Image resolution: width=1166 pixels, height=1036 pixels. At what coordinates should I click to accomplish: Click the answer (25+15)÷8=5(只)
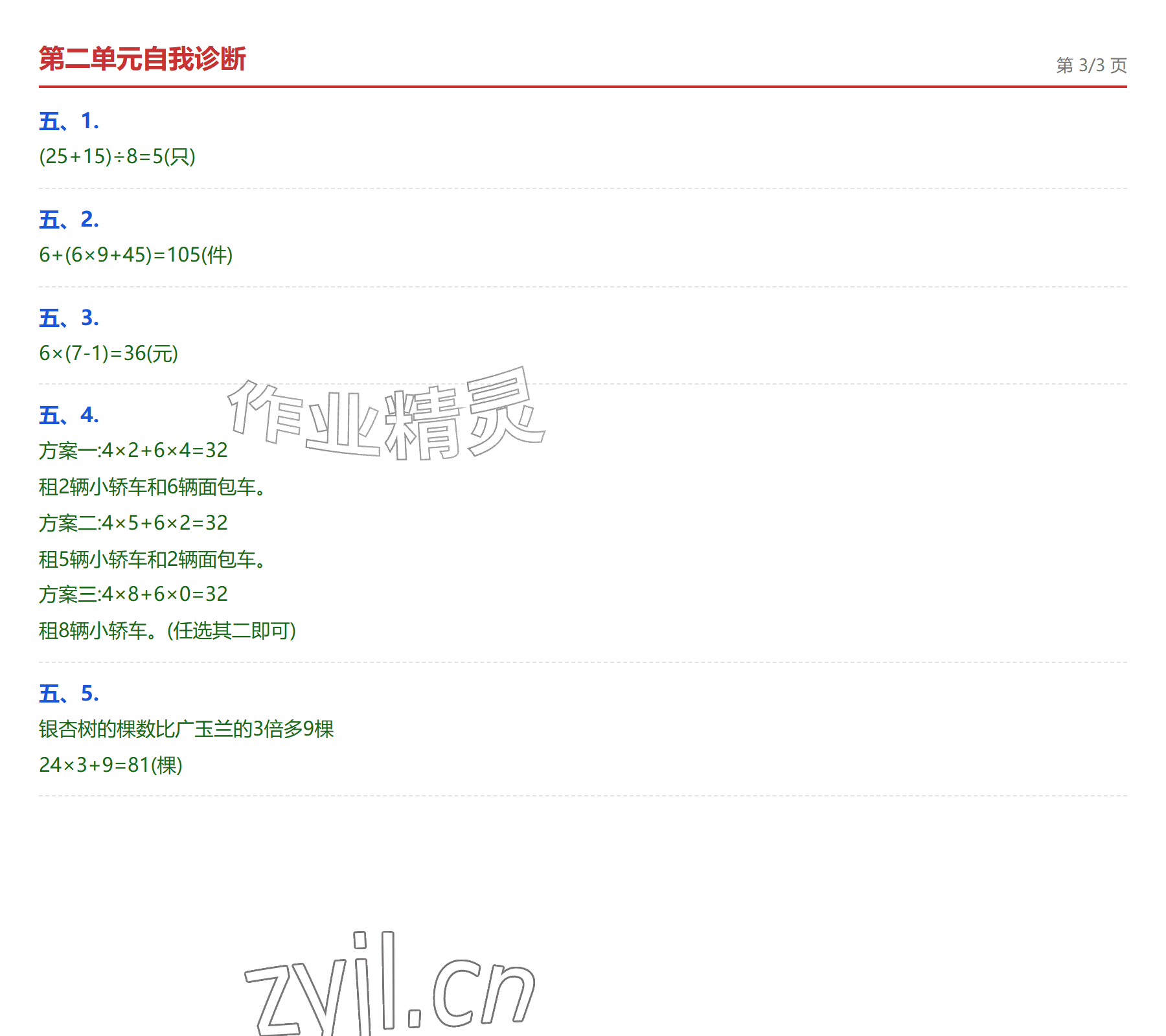(x=117, y=157)
